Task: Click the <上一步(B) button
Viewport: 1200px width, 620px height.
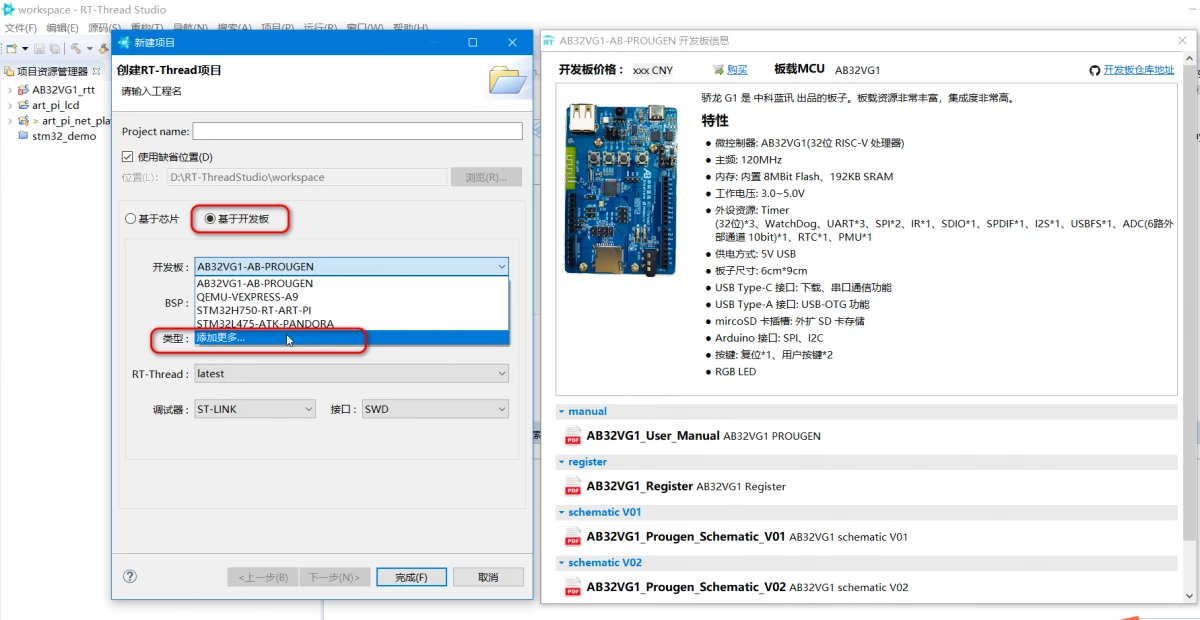Action: click(x=263, y=577)
